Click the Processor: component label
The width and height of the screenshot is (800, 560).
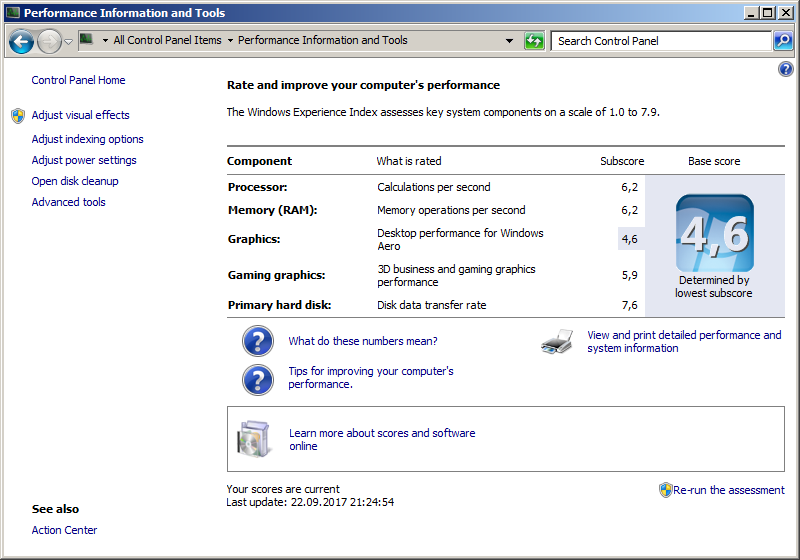(257, 187)
